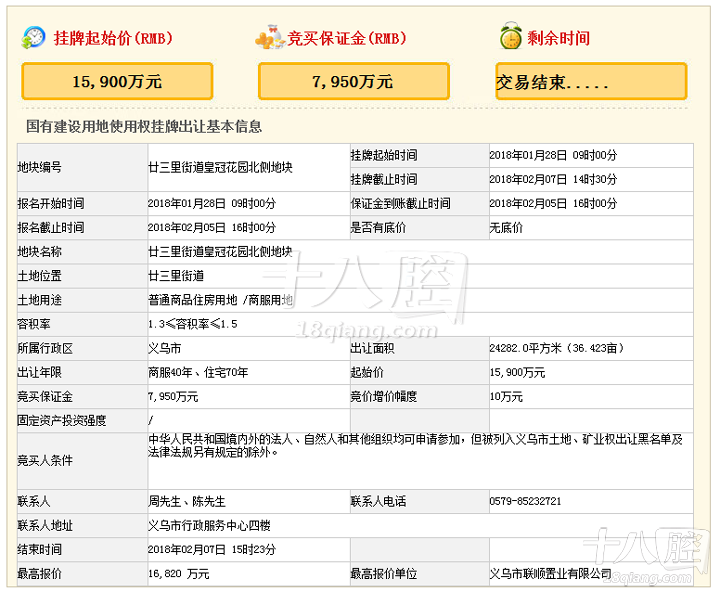This screenshot has width=720, height=592.
Task: Click the coins icon beside 竞买保证金
Action: [270, 38]
